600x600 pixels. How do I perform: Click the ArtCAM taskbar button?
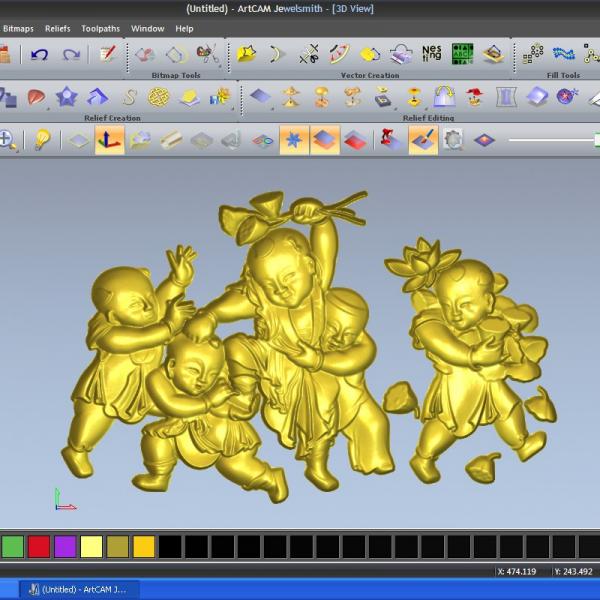[x=83, y=589]
